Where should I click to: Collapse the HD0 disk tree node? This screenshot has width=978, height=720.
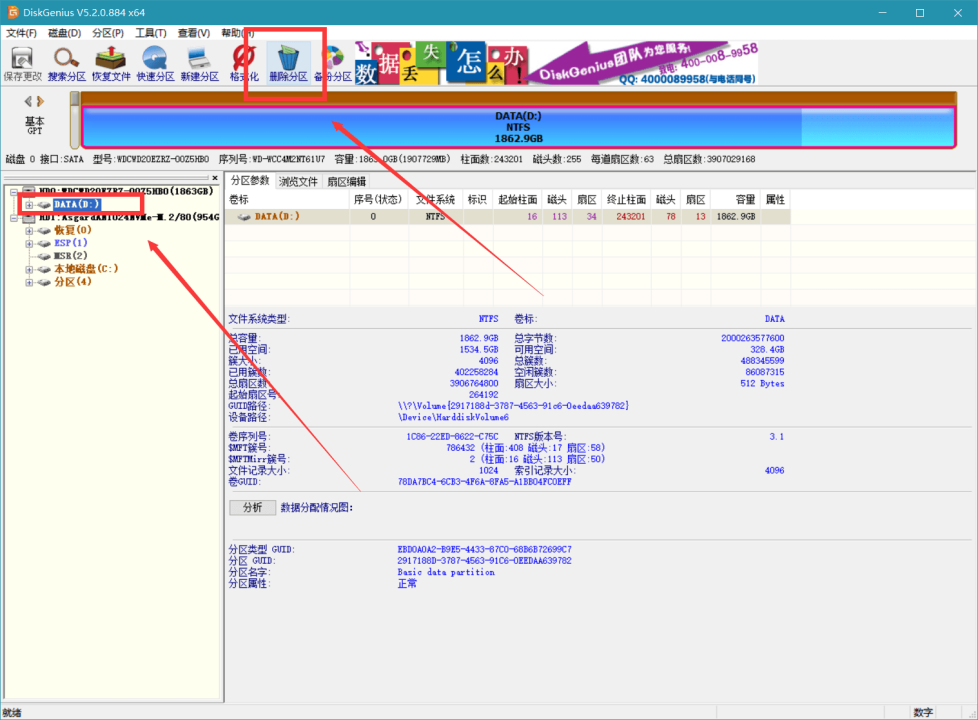14,192
